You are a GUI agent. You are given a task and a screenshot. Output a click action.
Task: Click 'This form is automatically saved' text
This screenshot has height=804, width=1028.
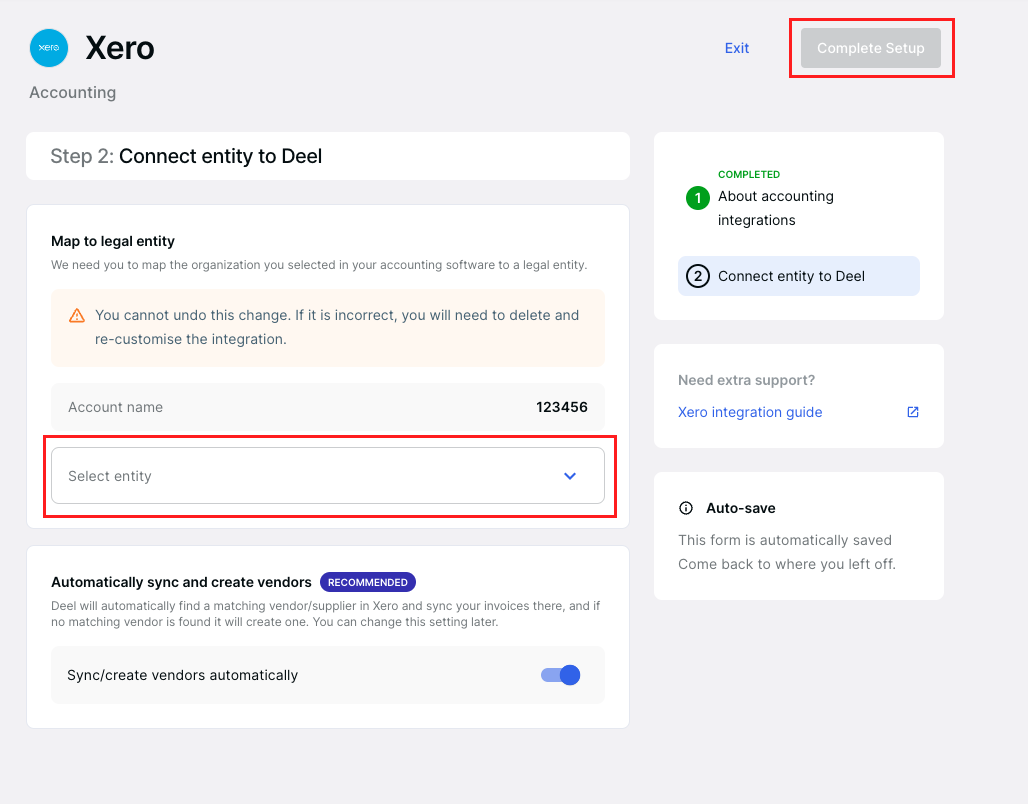(x=785, y=540)
